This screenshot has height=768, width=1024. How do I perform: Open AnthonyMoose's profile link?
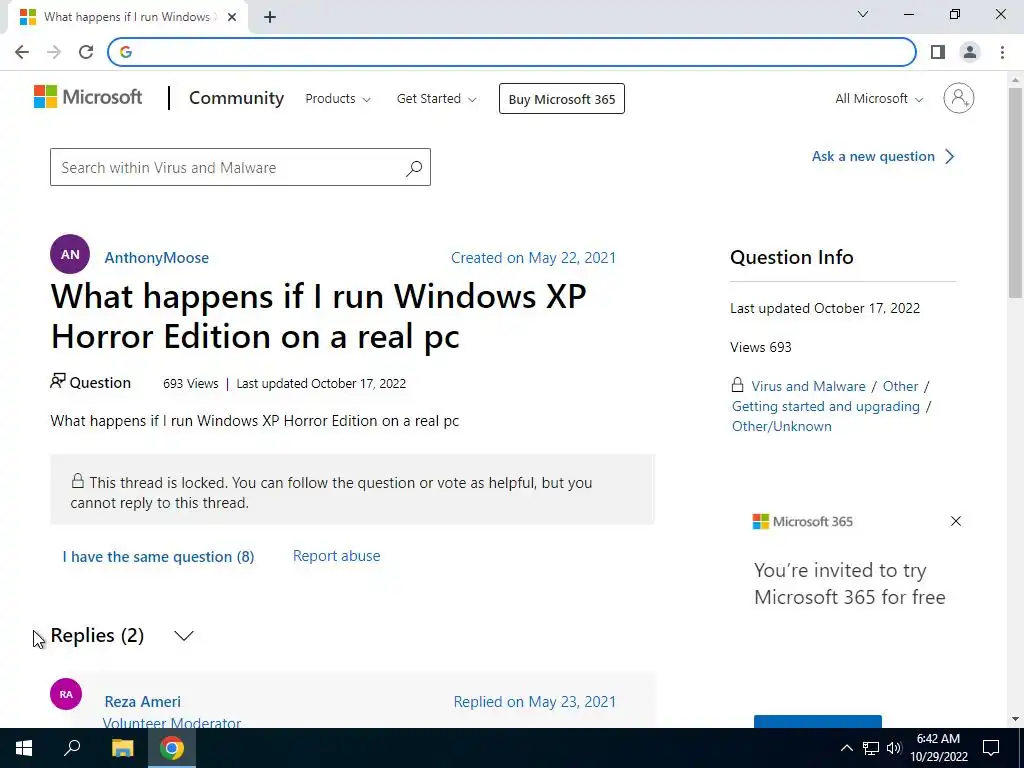click(x=157, y=258)
